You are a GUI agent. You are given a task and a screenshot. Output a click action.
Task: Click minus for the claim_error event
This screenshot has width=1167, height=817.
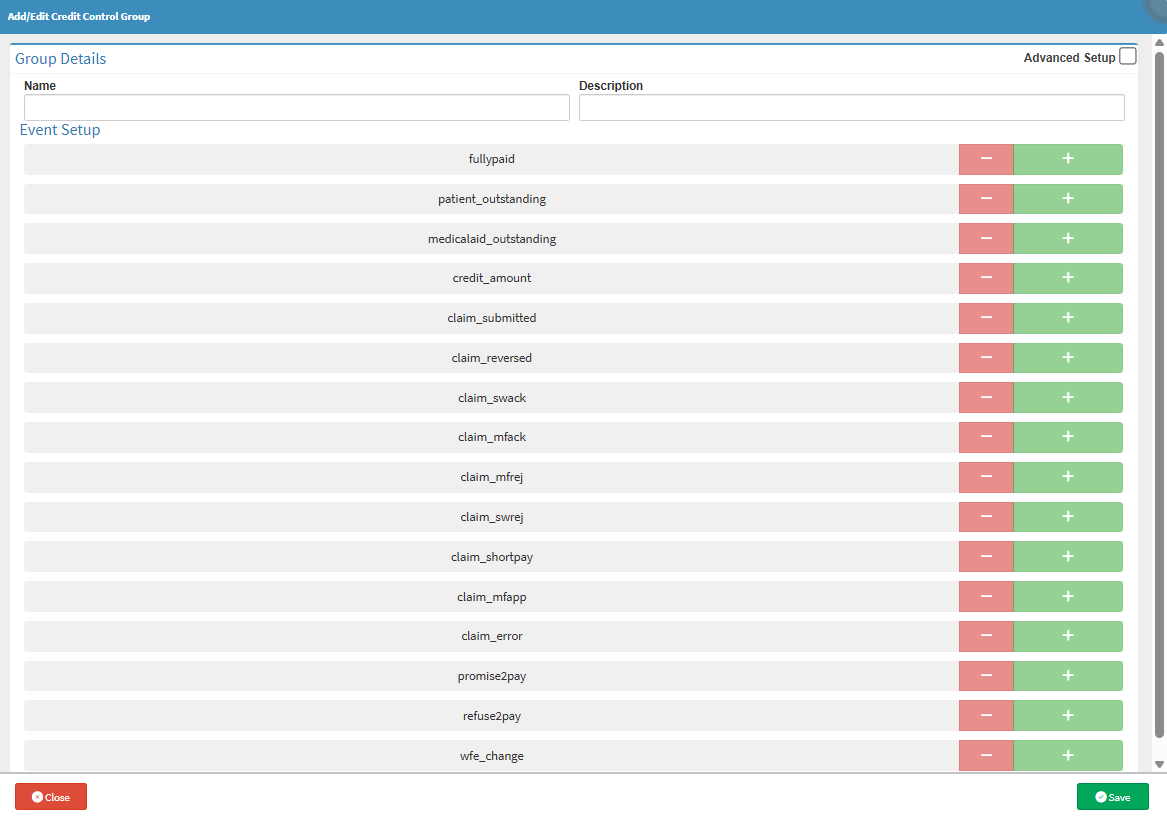(x=986, y=636)
